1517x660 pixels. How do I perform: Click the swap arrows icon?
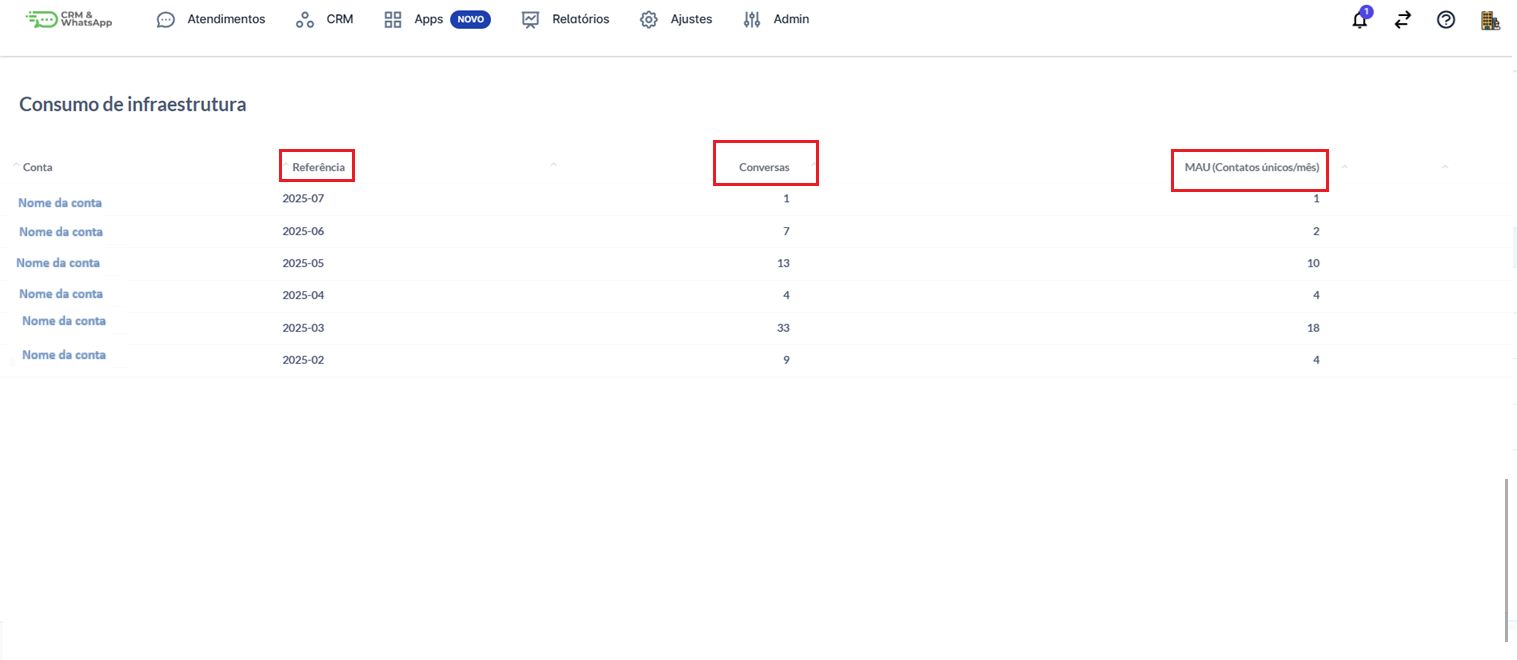click(1403, 20)
